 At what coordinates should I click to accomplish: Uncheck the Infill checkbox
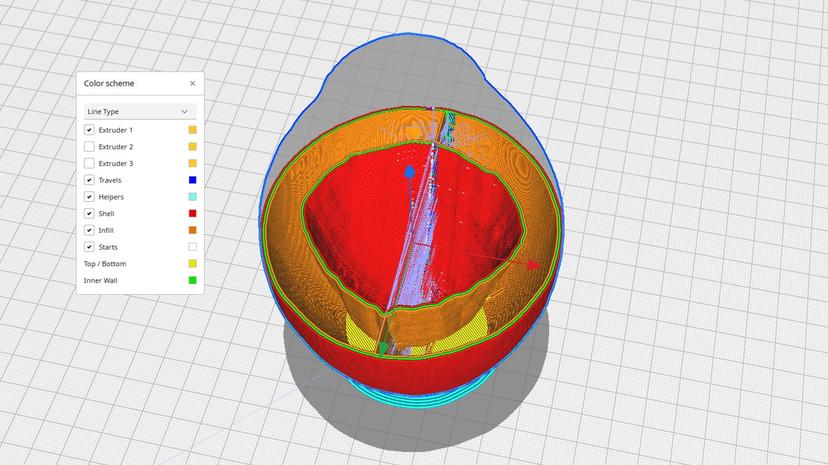pos(89,230)
